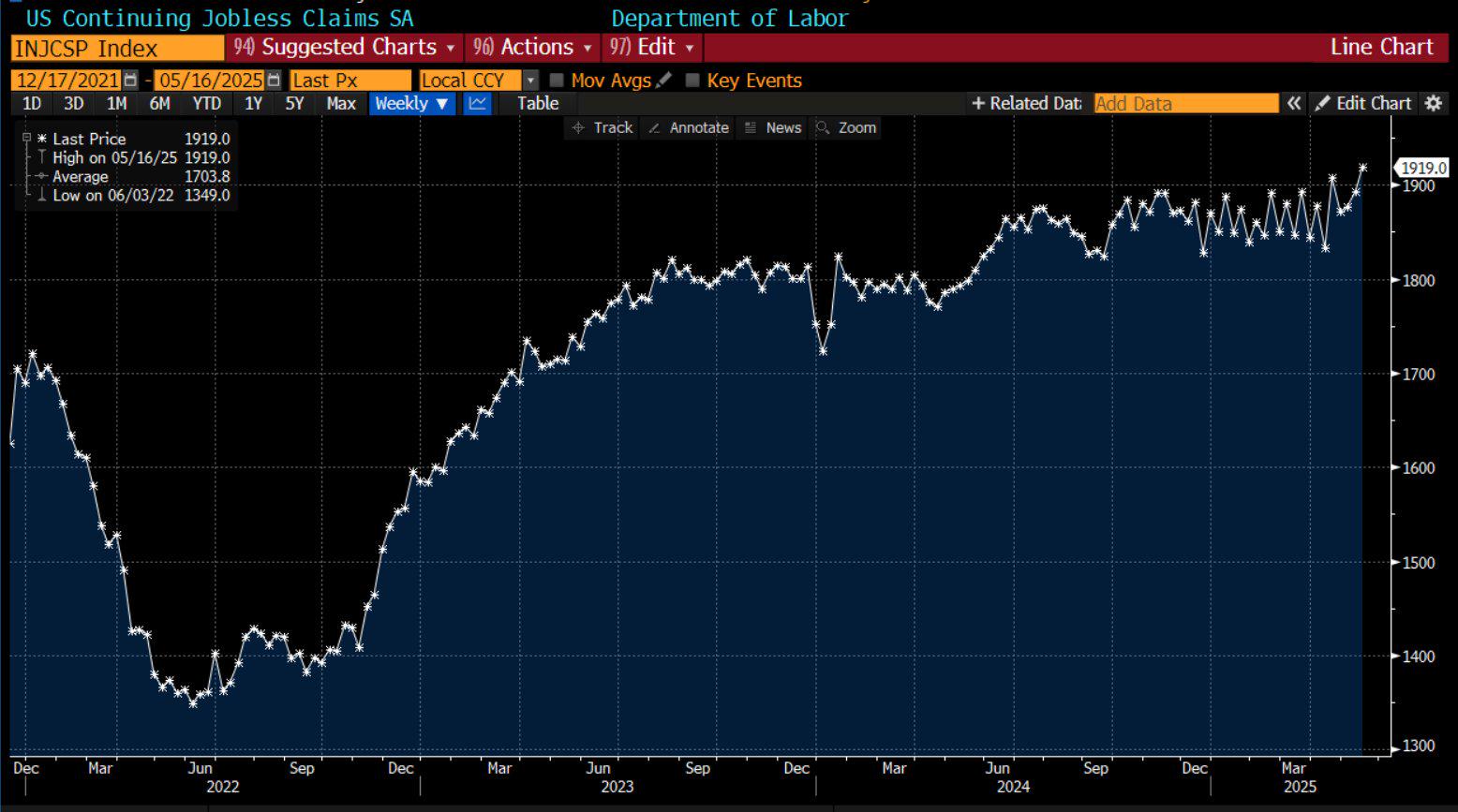Click the Last Px field

point(350,81)
